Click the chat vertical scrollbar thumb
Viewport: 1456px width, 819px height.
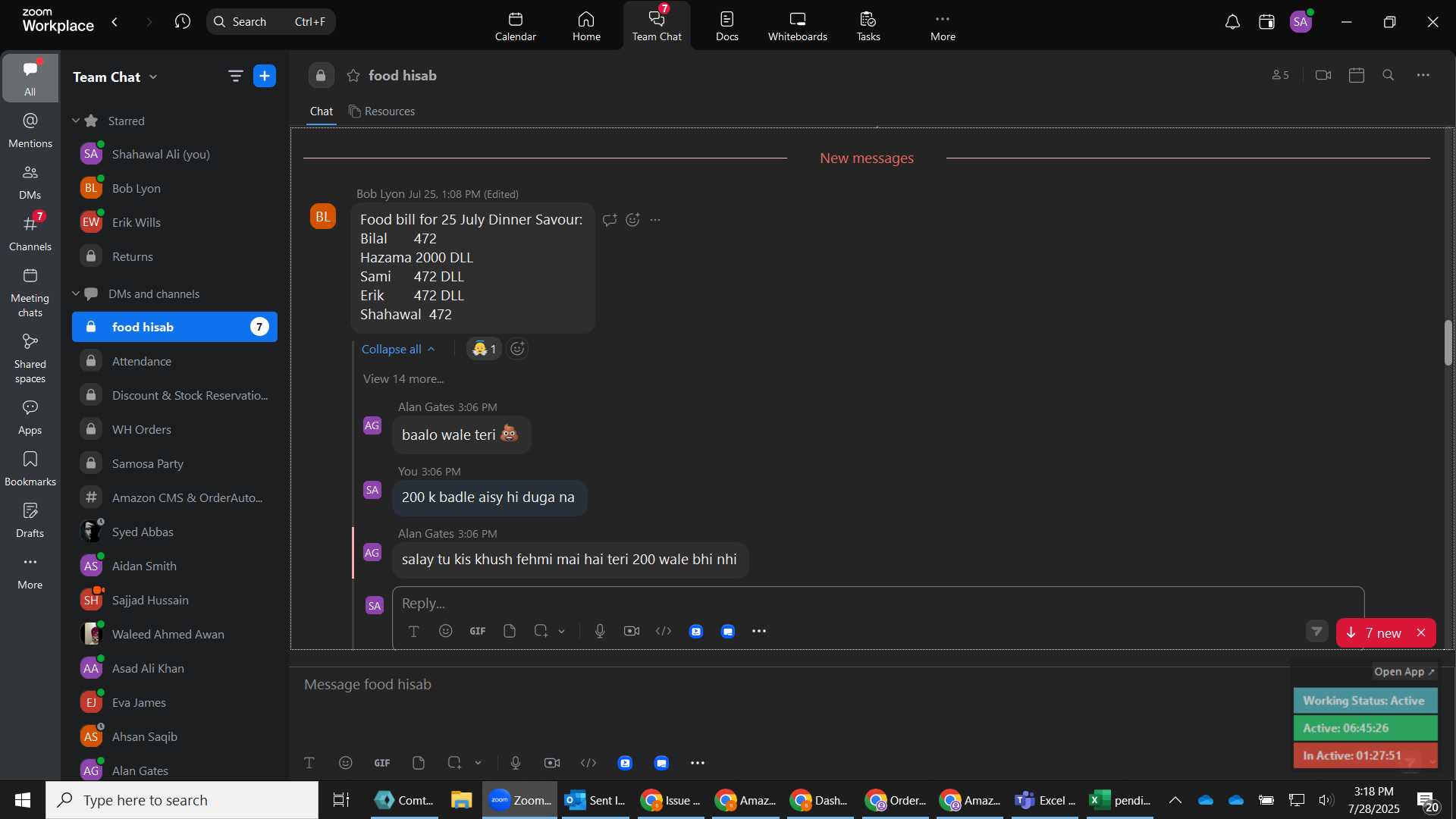pyautogui.click(x=1448, y=344)
